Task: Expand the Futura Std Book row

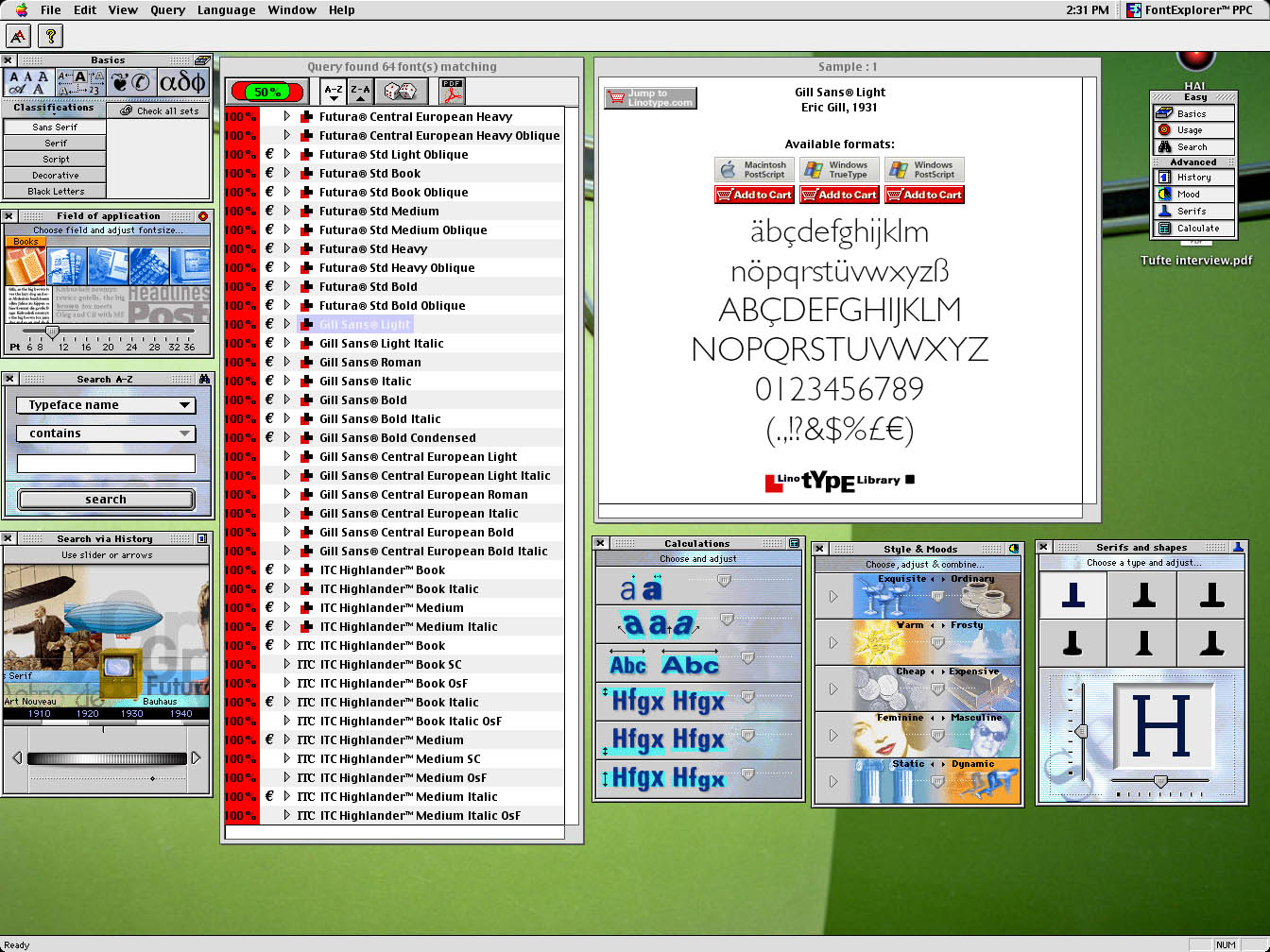Action: pos(286,173)
